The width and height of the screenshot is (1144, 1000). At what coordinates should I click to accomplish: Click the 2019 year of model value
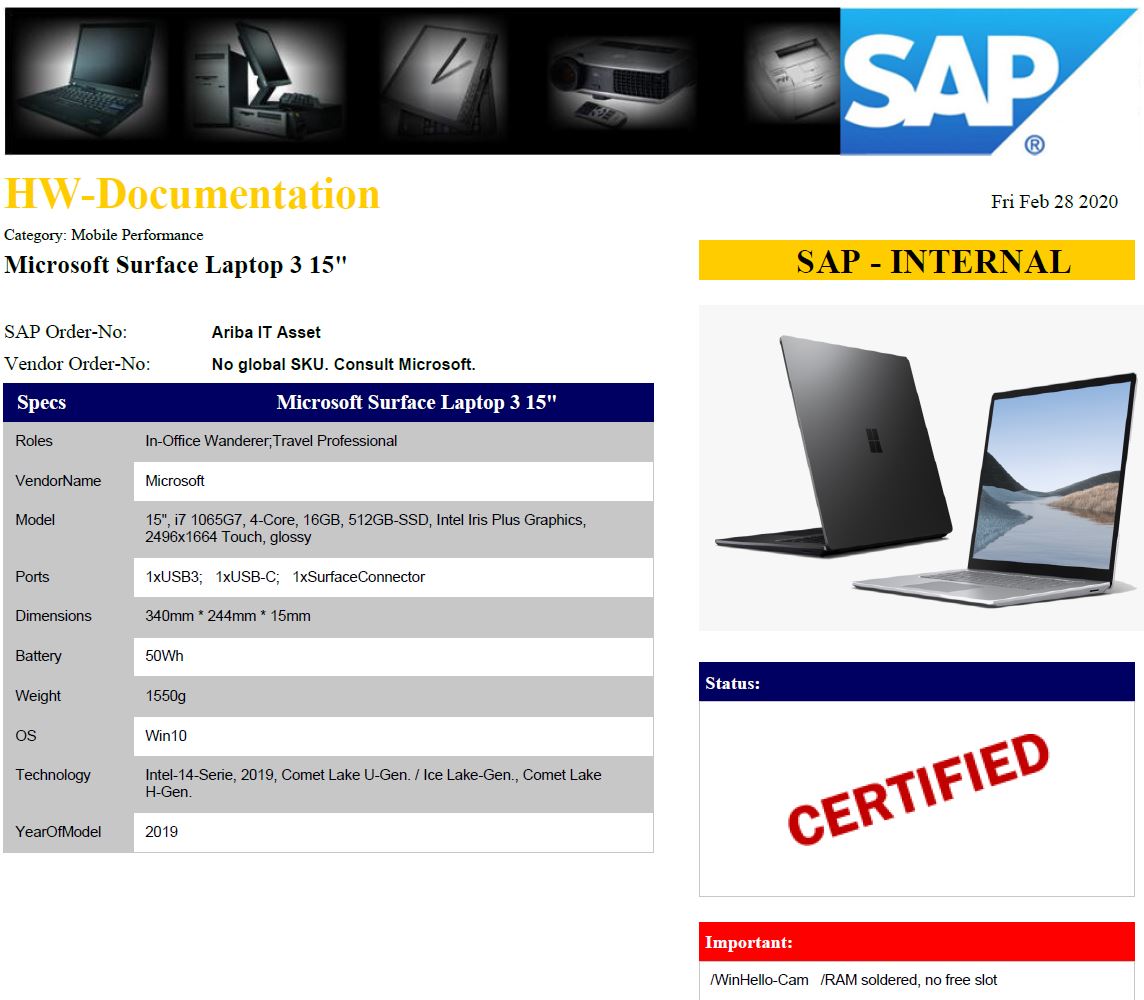[x=161, y=832]
